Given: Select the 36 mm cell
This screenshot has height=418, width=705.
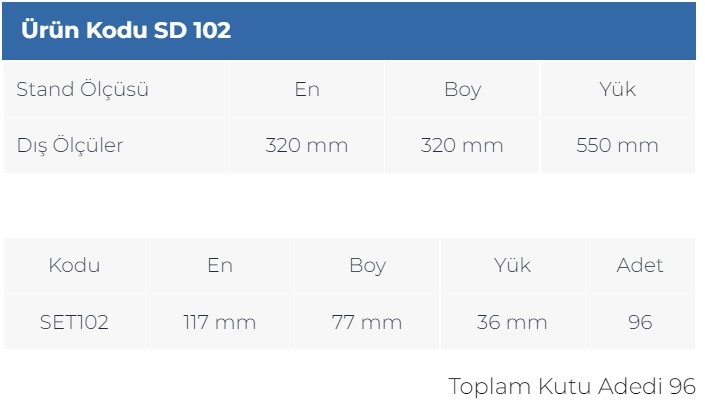Looking at the screenshot, I should 513,322.
